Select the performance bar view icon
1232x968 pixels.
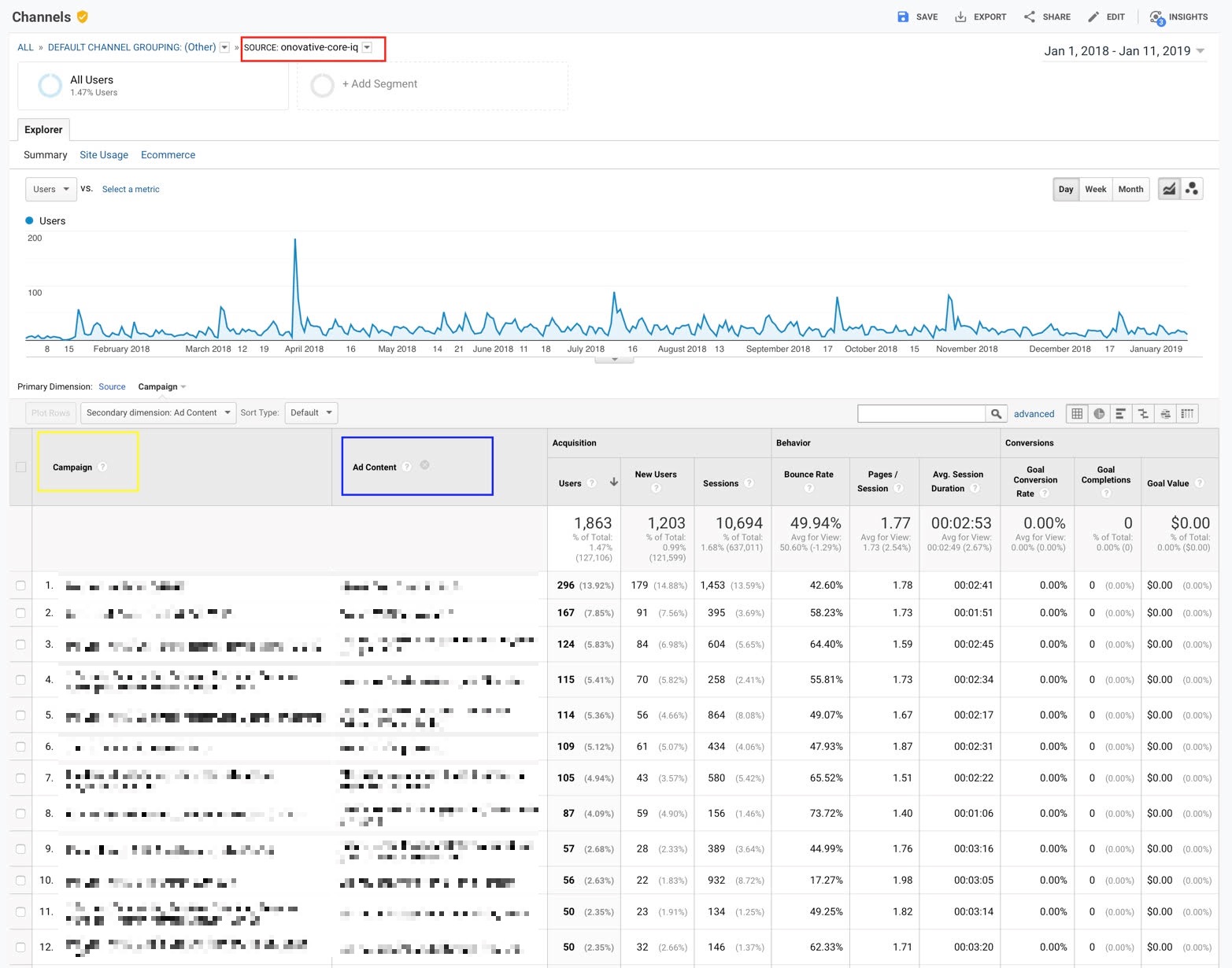[x=1121, y=413]
